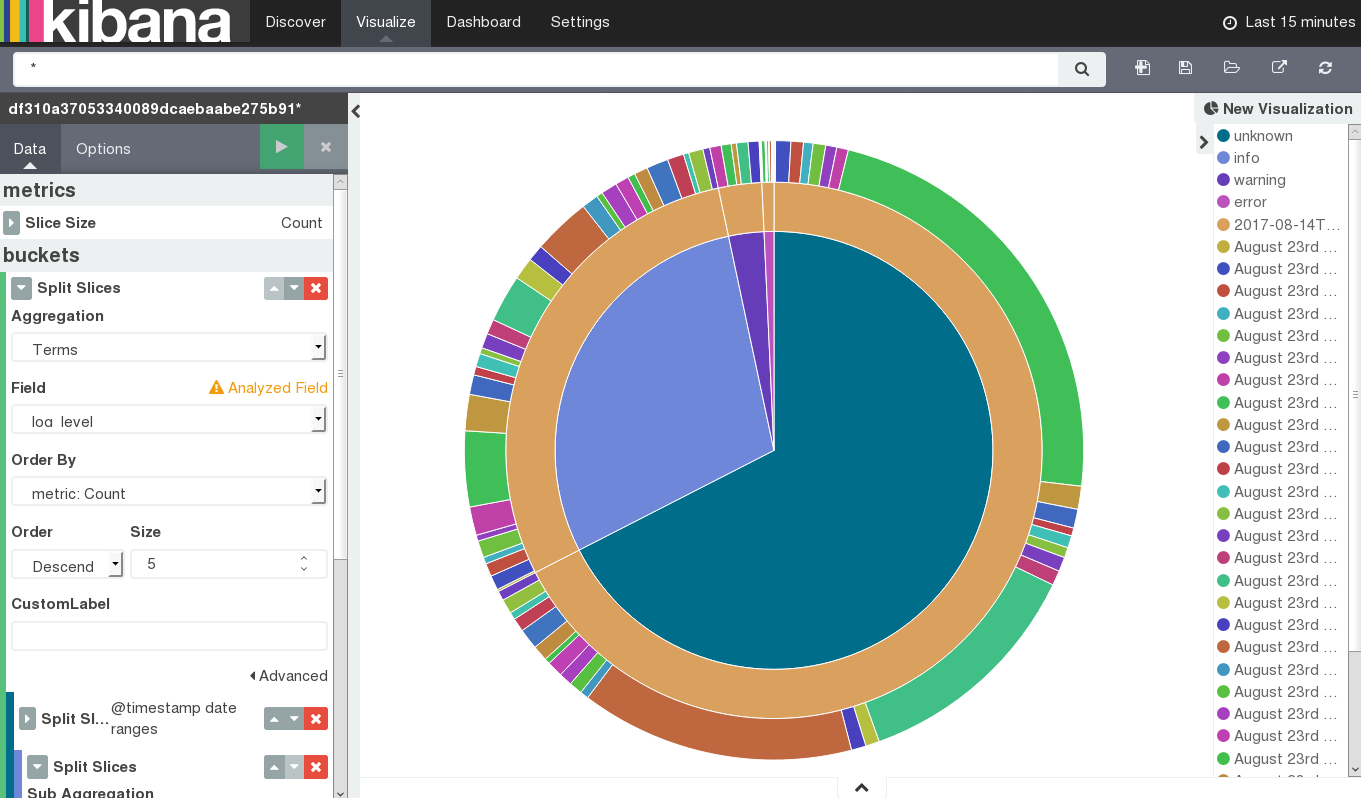The width and height of the screenshot is (1361, 798).
Task: Open the Dashboard tab
Action: click(x=483, y=22)
